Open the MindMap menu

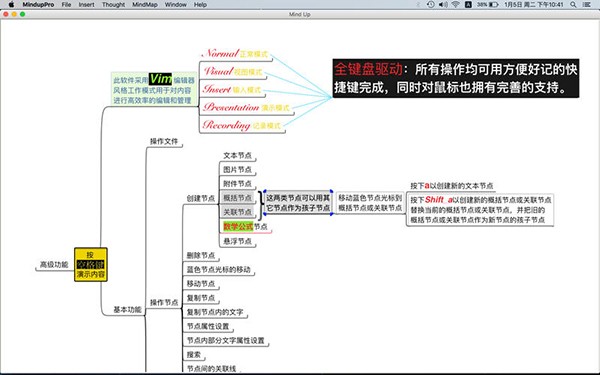[145, 5]
